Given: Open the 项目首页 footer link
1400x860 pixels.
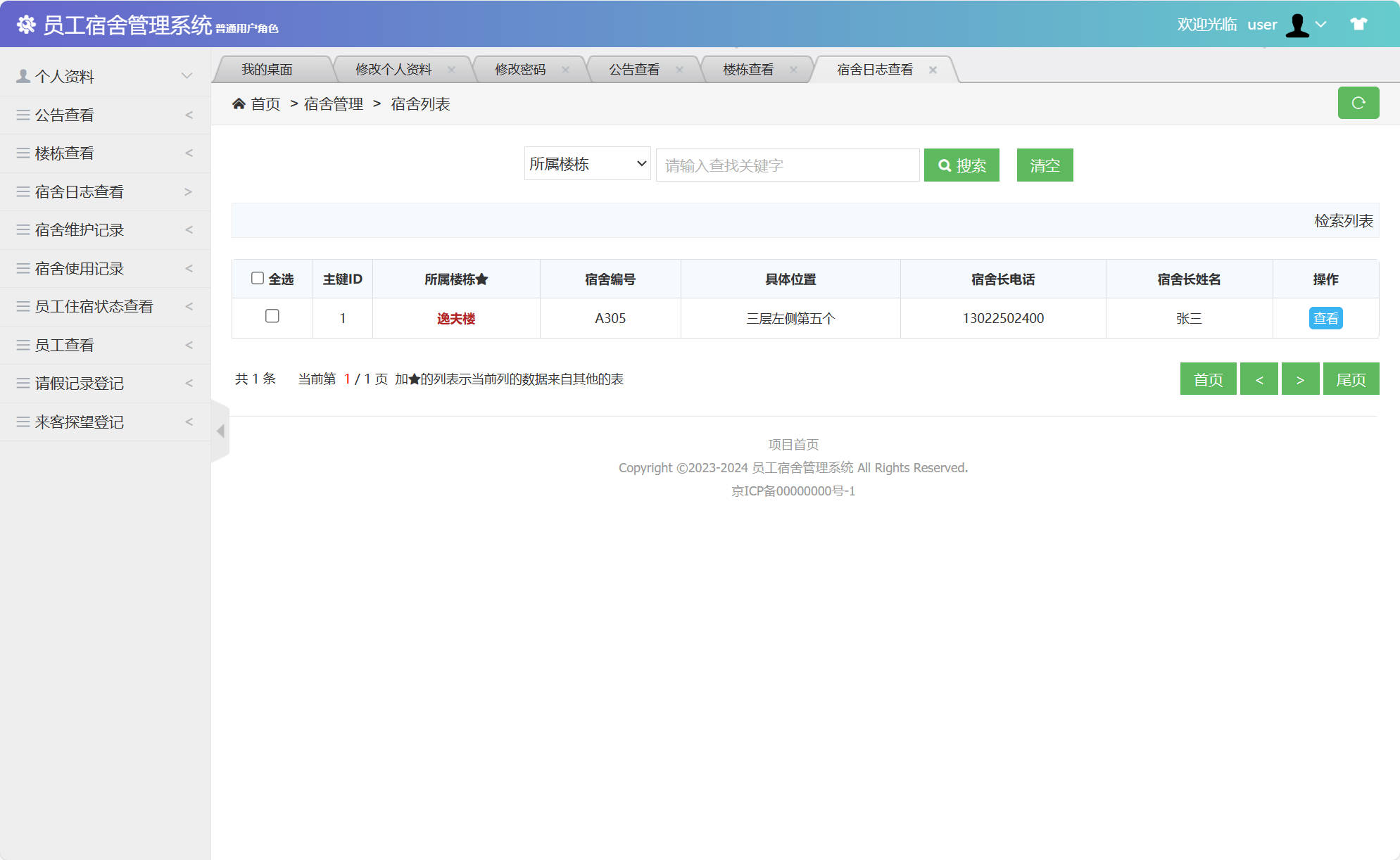Looking at the screenshot, I should 793,444.
